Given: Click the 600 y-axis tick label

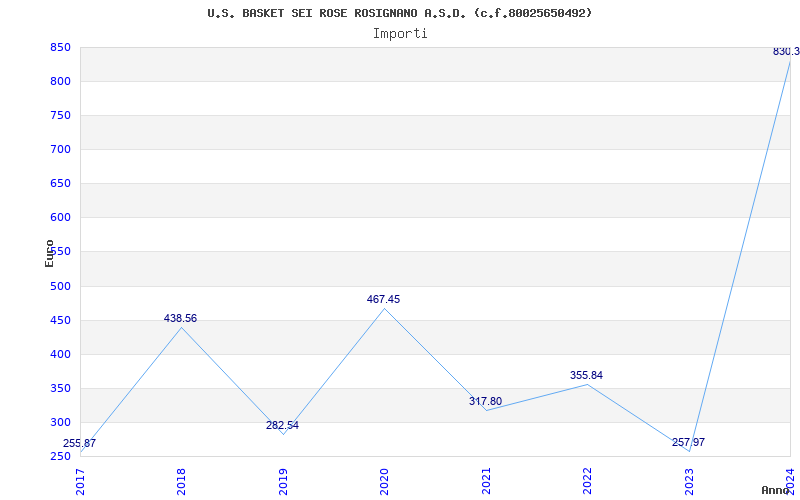Looking at the screenshot, I should [x=59, y=218].
